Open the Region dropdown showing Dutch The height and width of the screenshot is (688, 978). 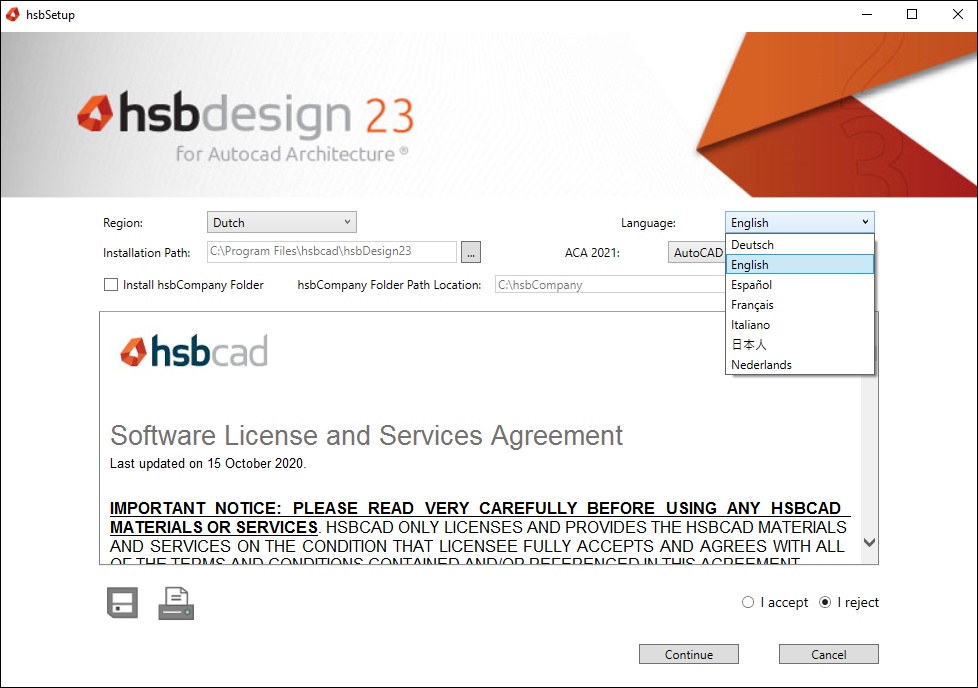(x=282, y=222)
